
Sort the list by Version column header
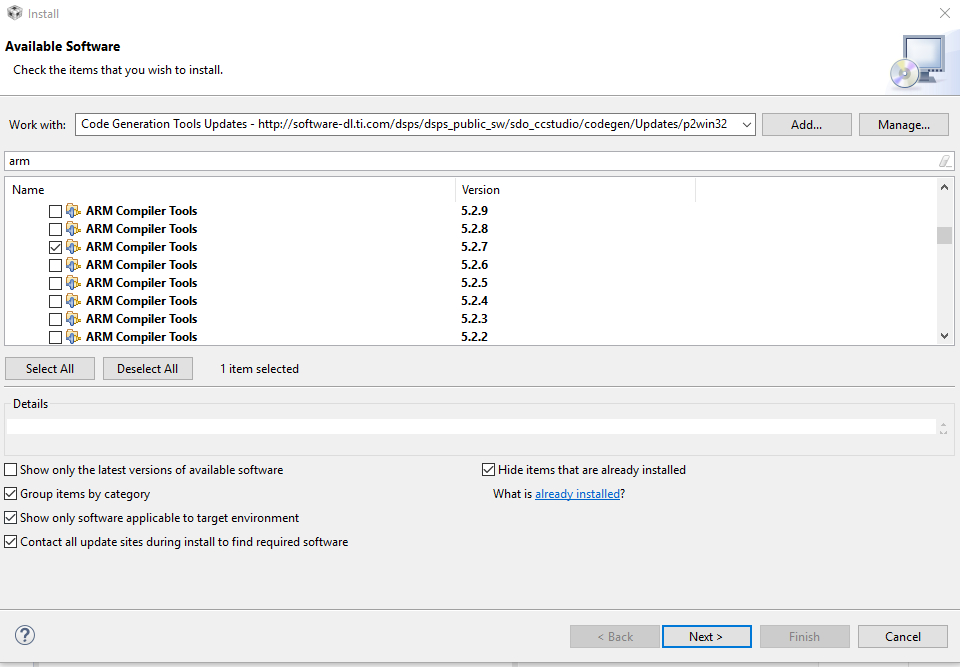coord(575,190)
